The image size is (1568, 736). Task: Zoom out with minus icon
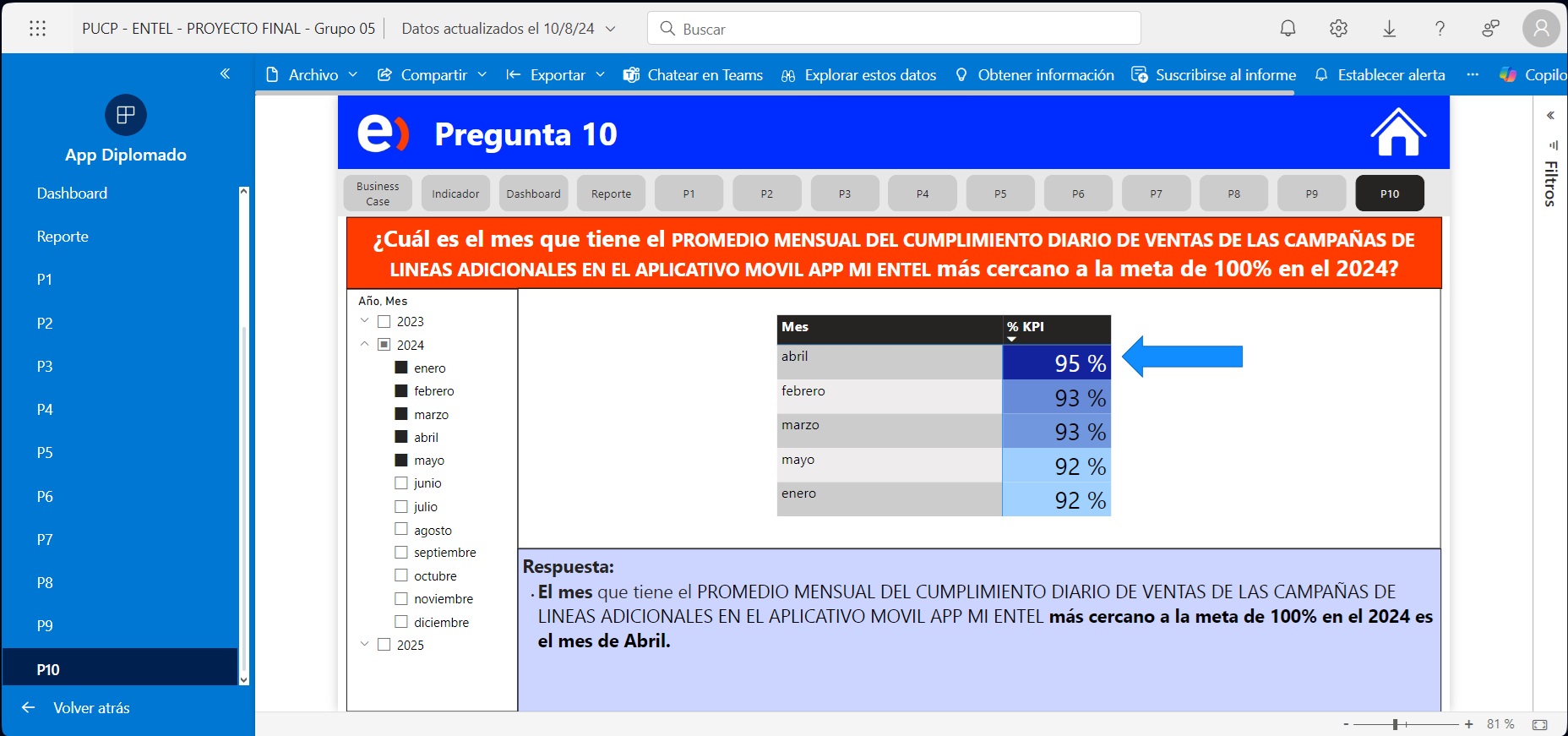tap(1346, 724)
